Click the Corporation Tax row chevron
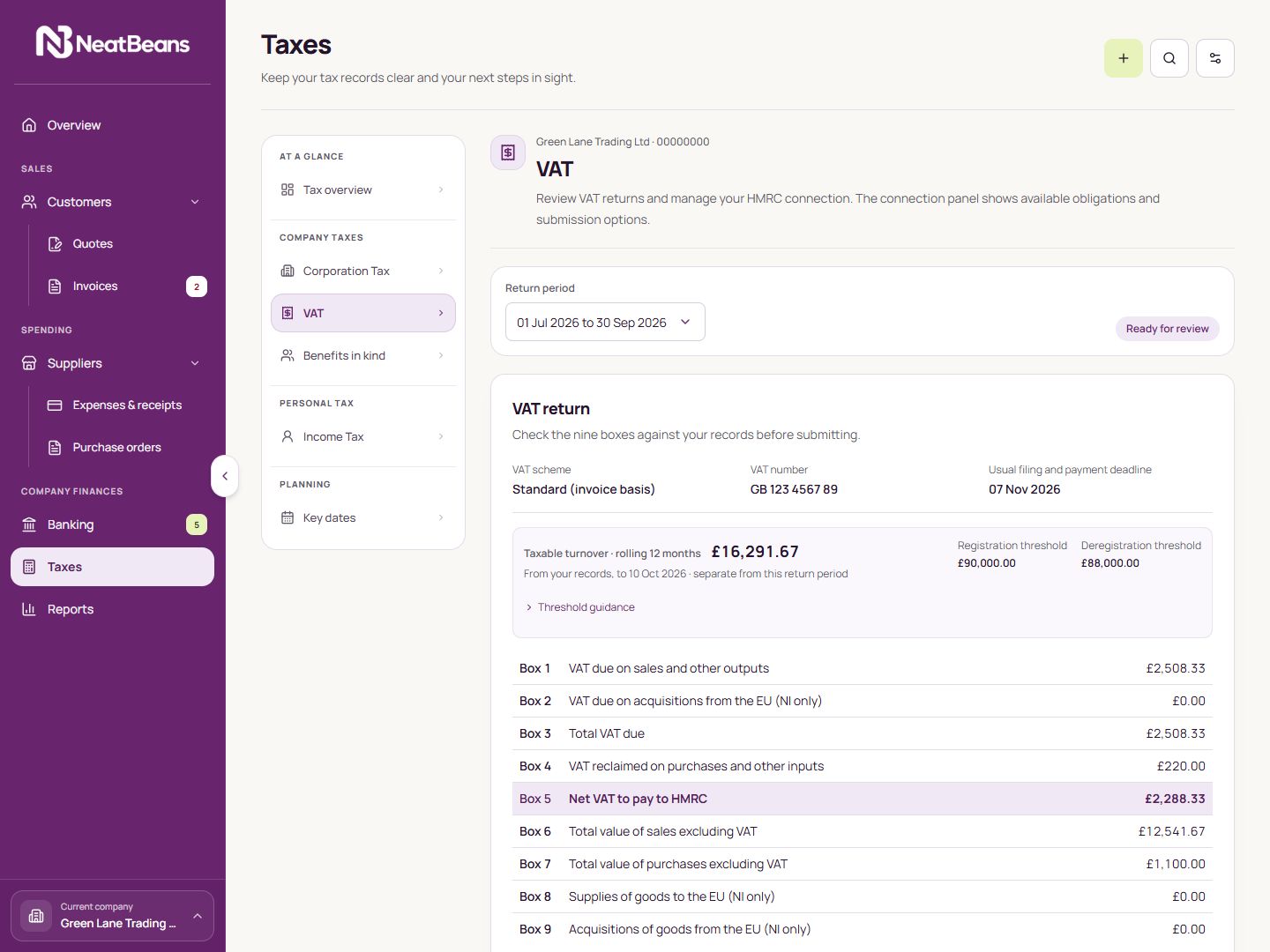The height and width of the screenshot is (952, 1270). (441, 271)
